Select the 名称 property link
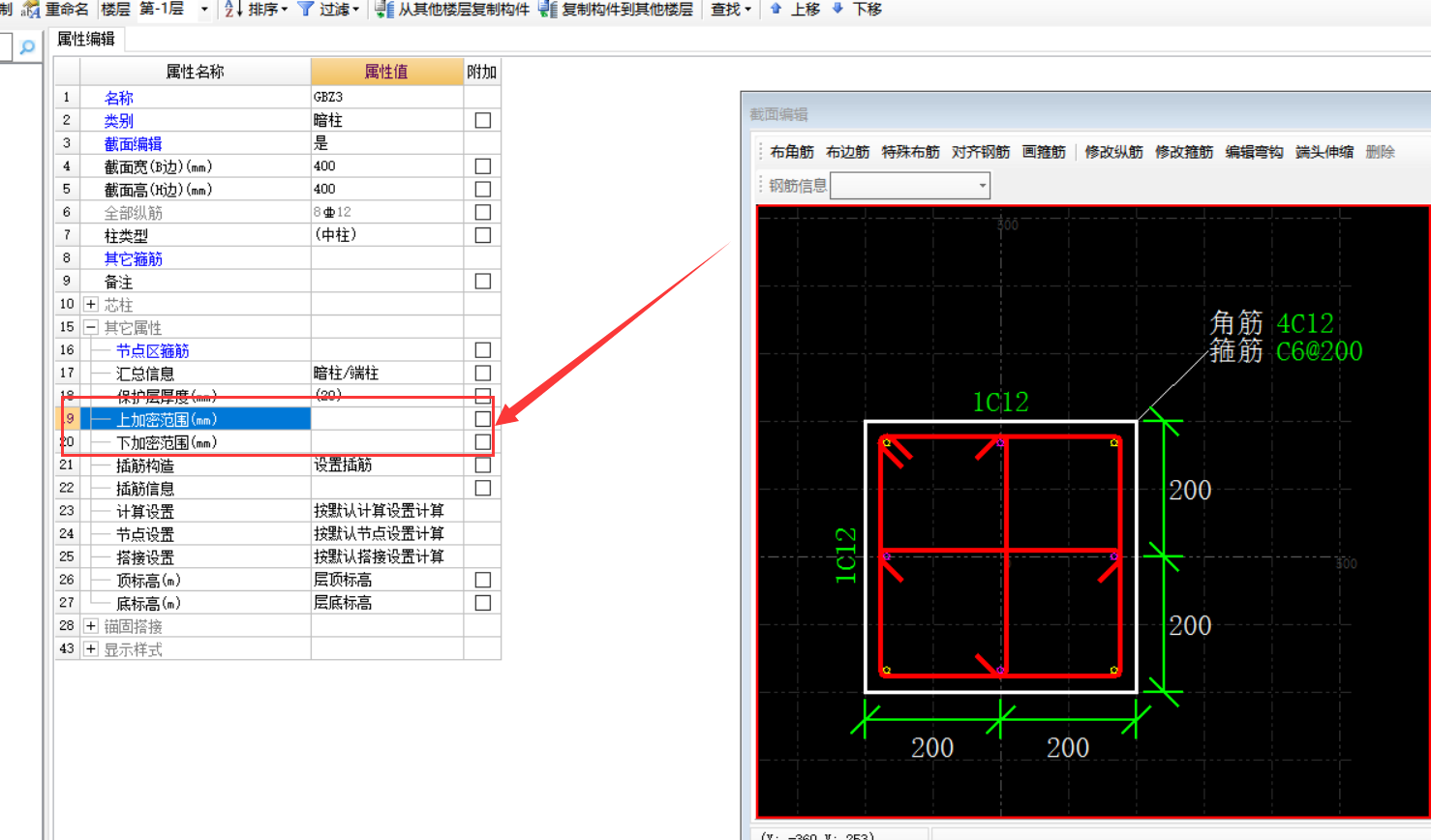1431x840 pixels. (119, 98)
